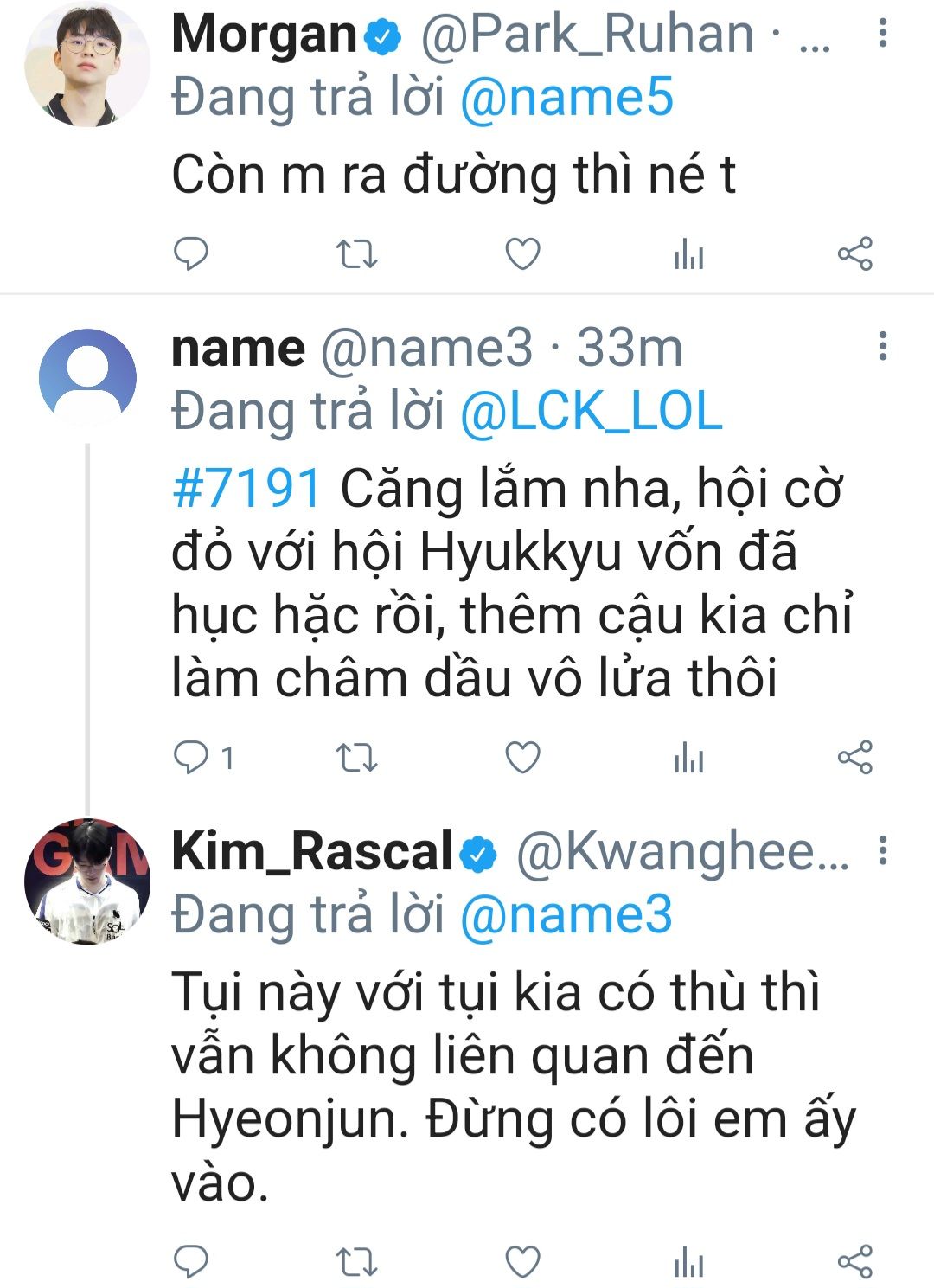The image size is (934, 1288).
Task: Retweet Morgan's tweet
Action: [356, 254]
